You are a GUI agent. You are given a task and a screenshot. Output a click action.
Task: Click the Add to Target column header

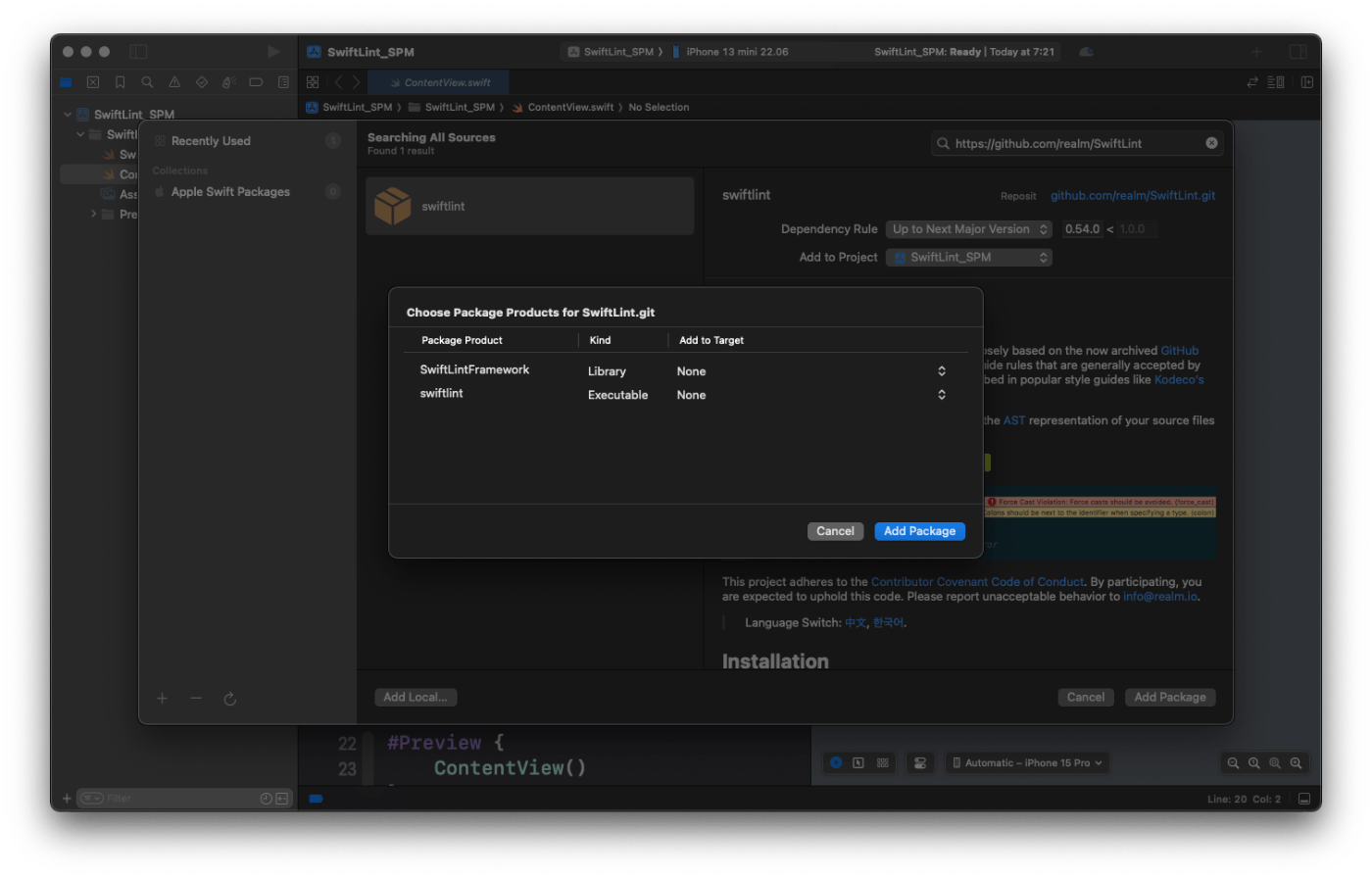point(710,340)
